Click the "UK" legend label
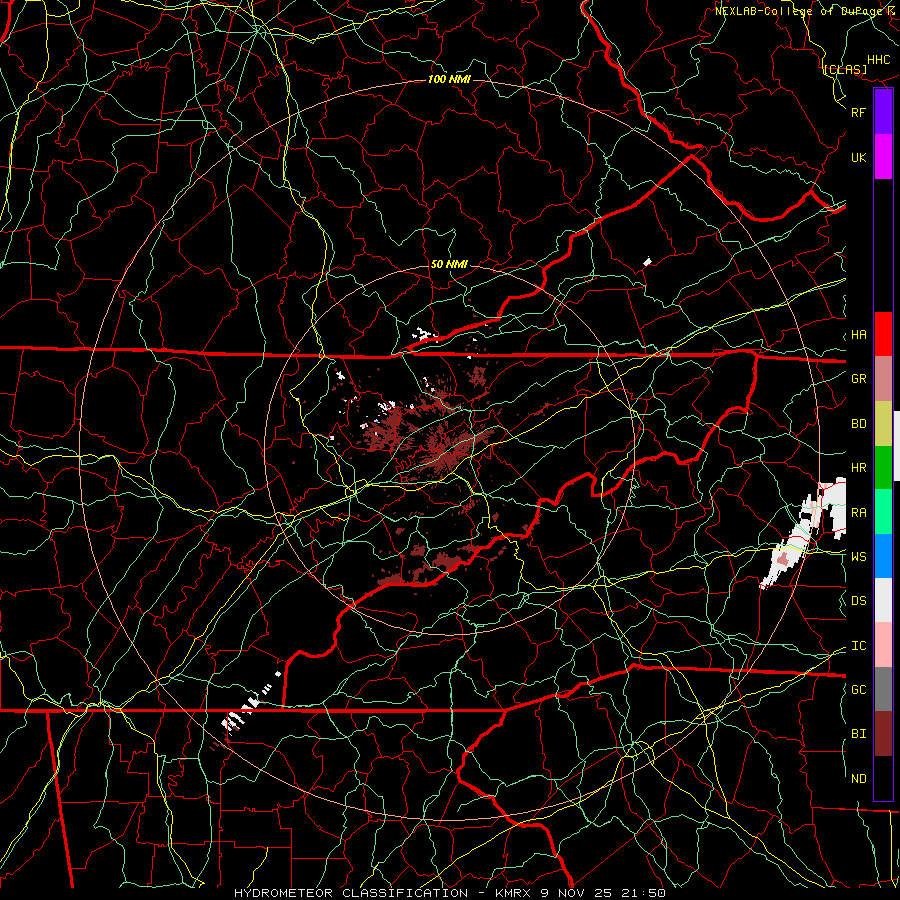 (859, 158)
